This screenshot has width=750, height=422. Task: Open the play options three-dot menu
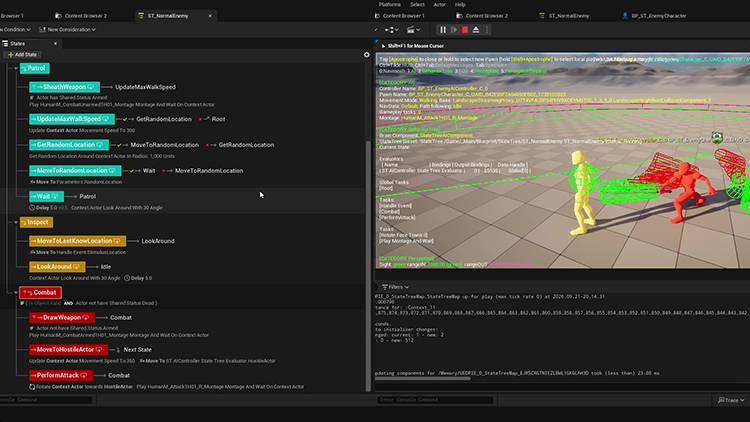point(487,30)
